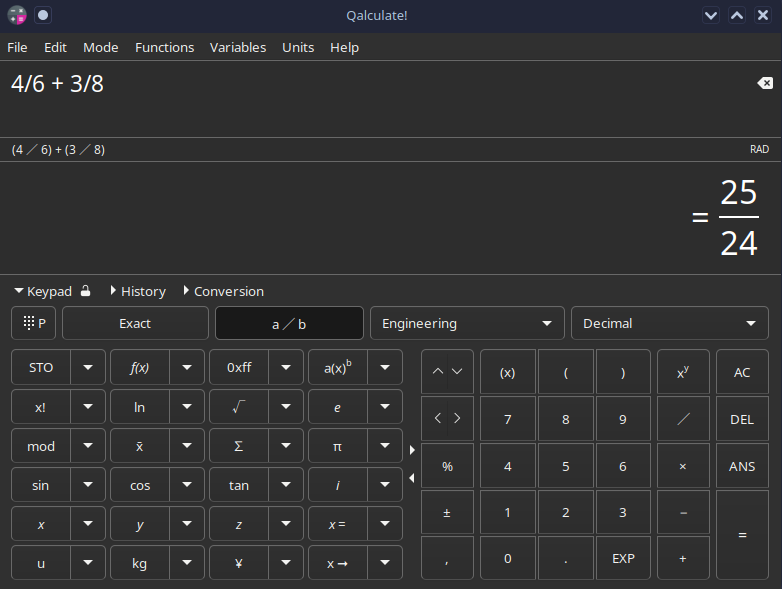Open the Decimal number base dropdown

click(668, 323)
